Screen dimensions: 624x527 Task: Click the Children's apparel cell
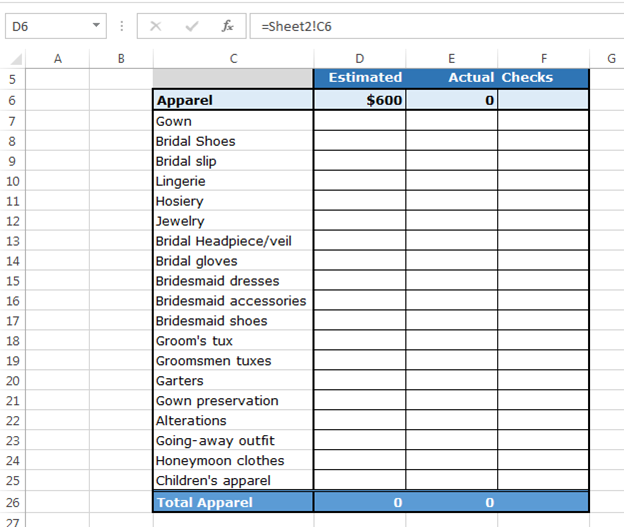point(233,480)
